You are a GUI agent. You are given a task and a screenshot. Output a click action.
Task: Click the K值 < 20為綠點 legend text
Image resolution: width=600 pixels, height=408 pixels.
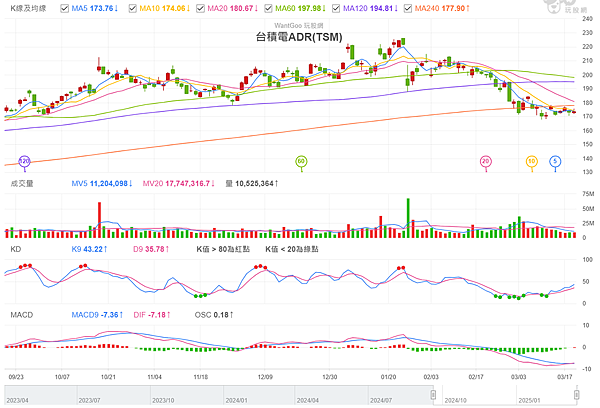click(292, 249)
